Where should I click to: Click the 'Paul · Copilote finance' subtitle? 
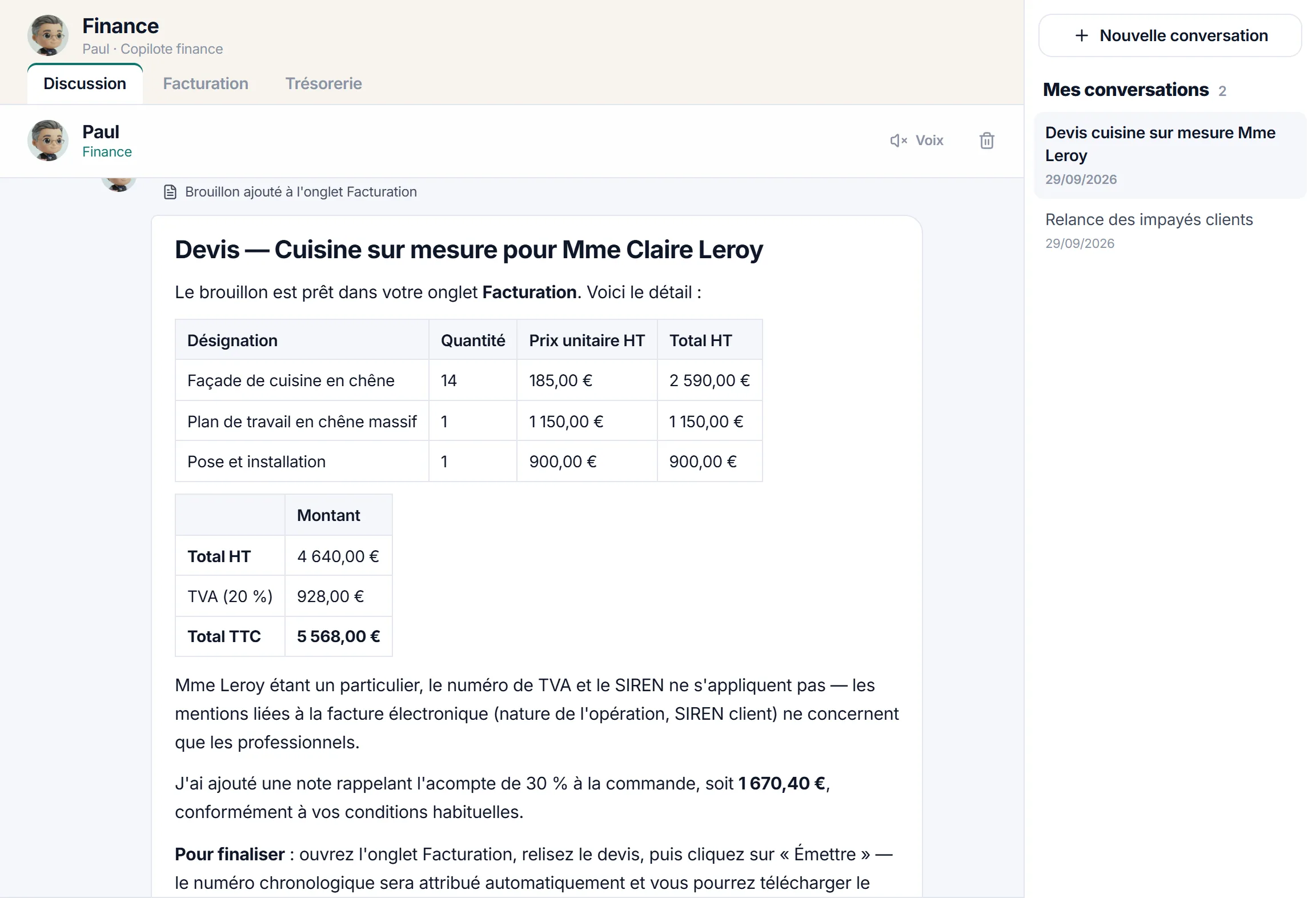153,49
